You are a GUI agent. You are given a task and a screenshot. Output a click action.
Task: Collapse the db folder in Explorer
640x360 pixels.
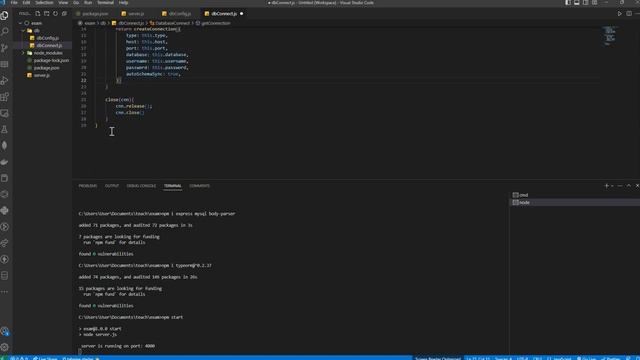(x=24, y=31)
